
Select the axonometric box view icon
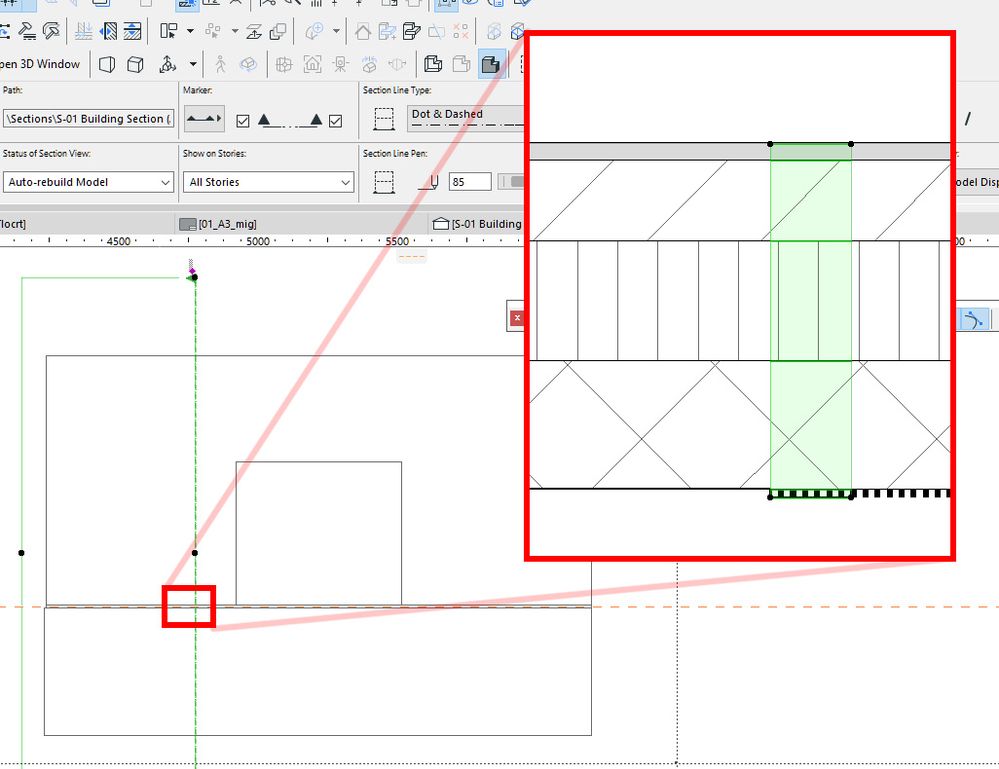point(135,64)
